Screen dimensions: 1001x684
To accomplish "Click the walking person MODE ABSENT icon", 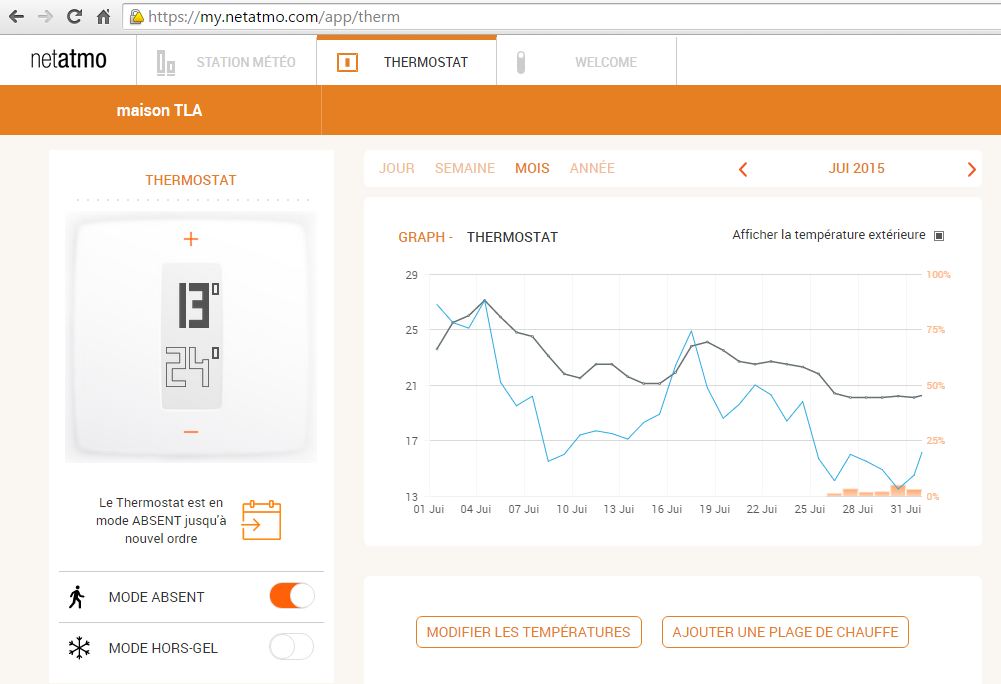I will coord(77,597).
